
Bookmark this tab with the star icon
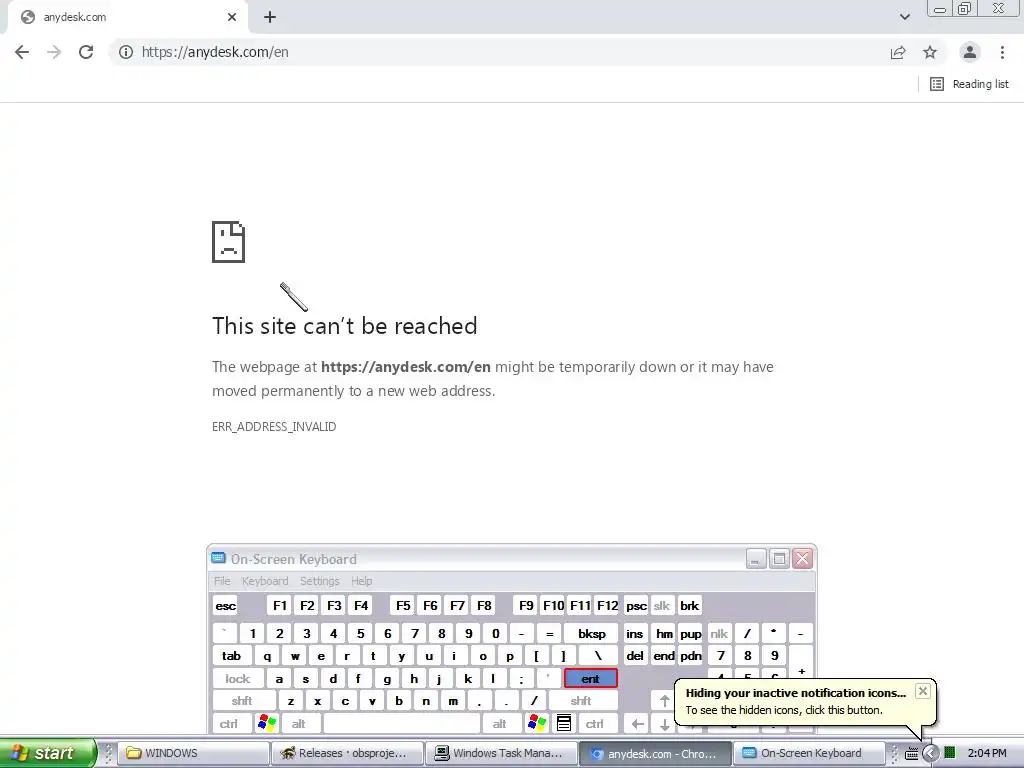(x=930, y=52)
